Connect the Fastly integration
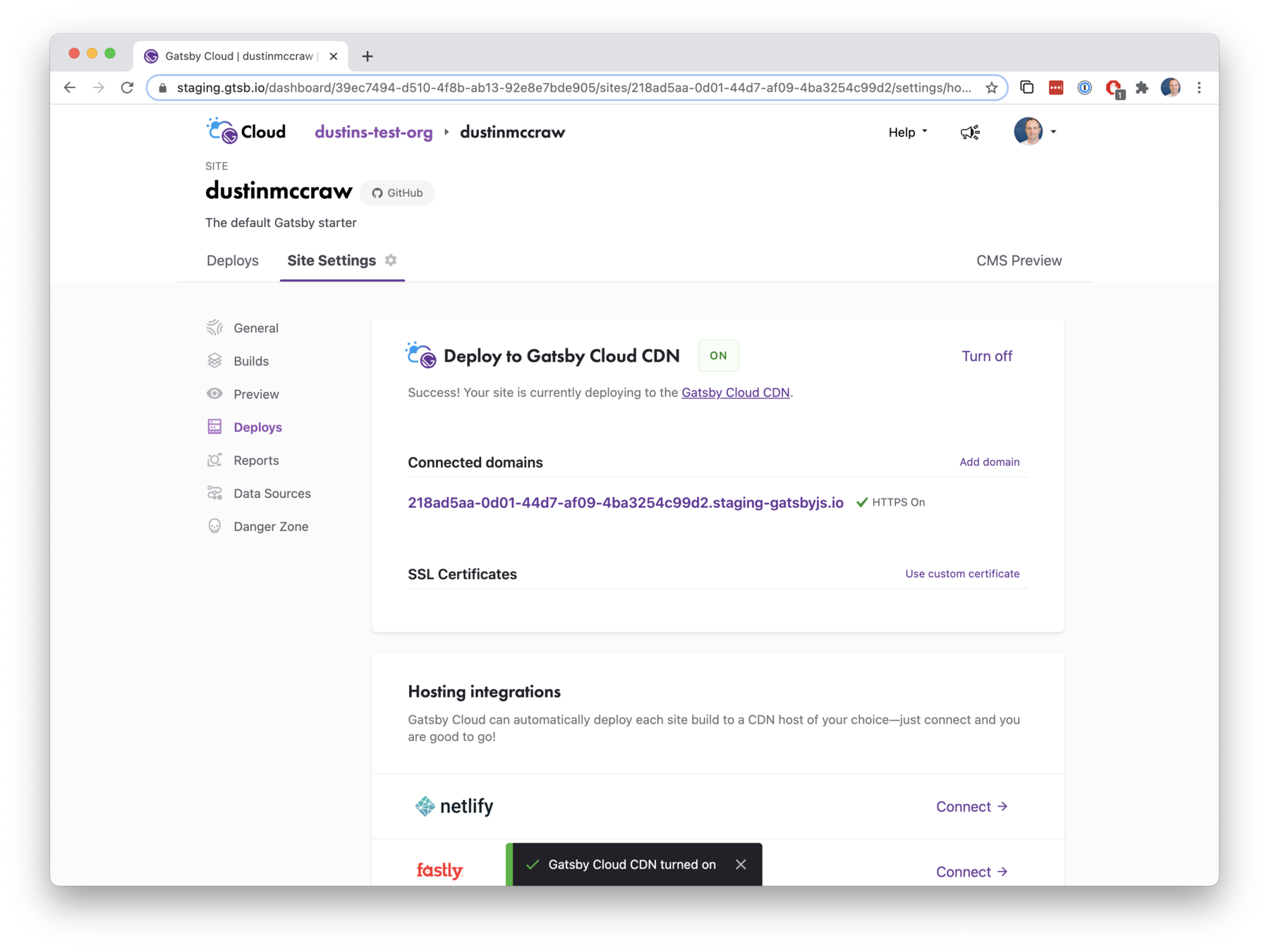 tap(971, 872)
